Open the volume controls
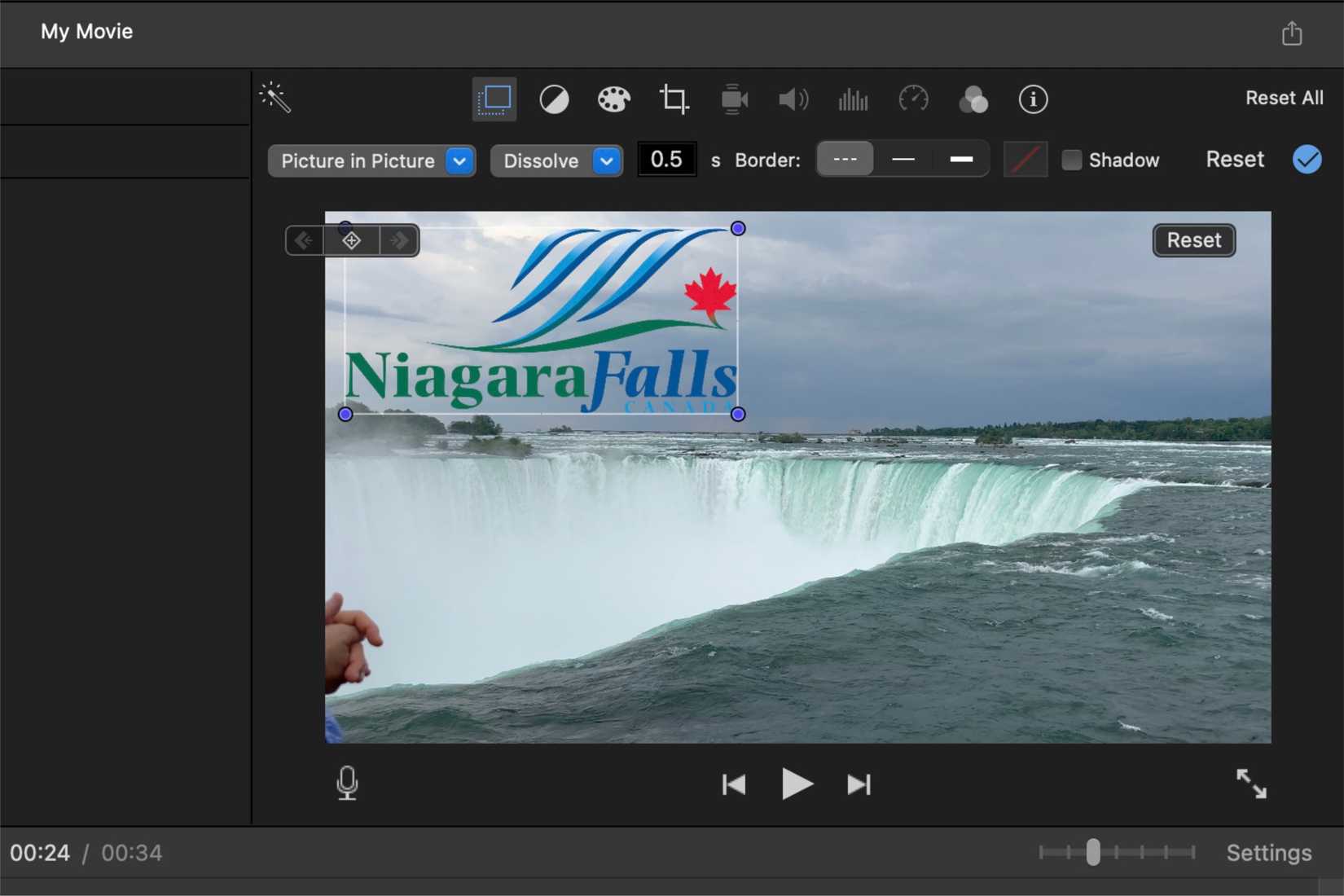 click(793, 99)
